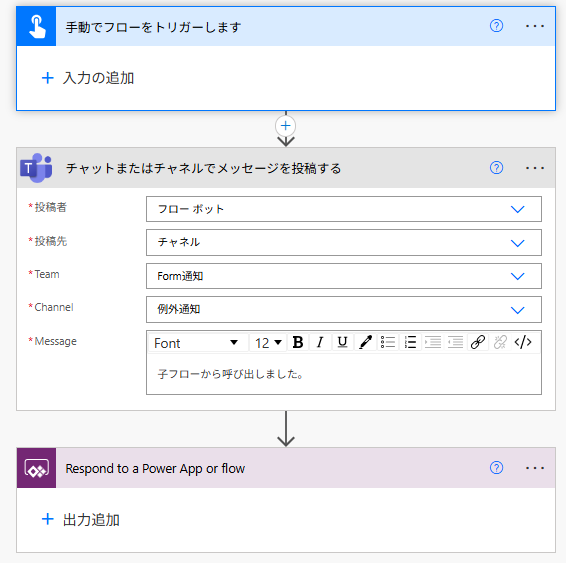Click the 例外通知 value in Channel field

(179, 309)
